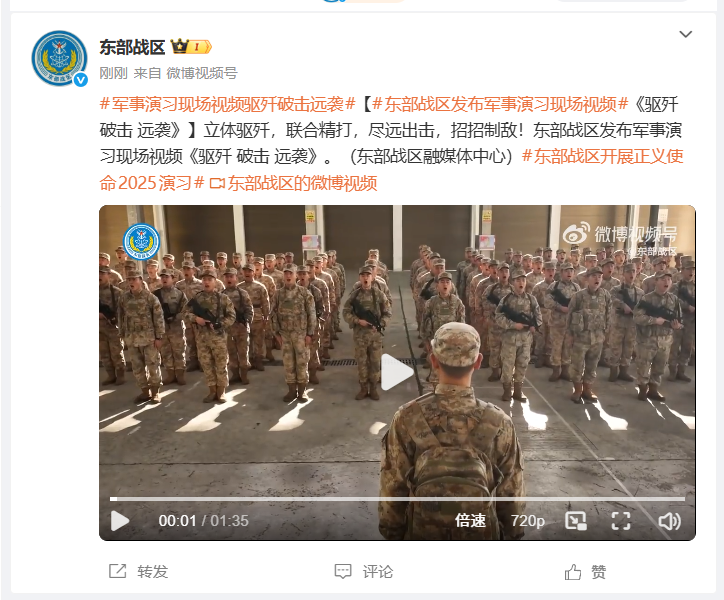Viewport: 724px width, 600px height.
Task: Open the 倍速 playback speed menu
Action: [x=470, y=521]
